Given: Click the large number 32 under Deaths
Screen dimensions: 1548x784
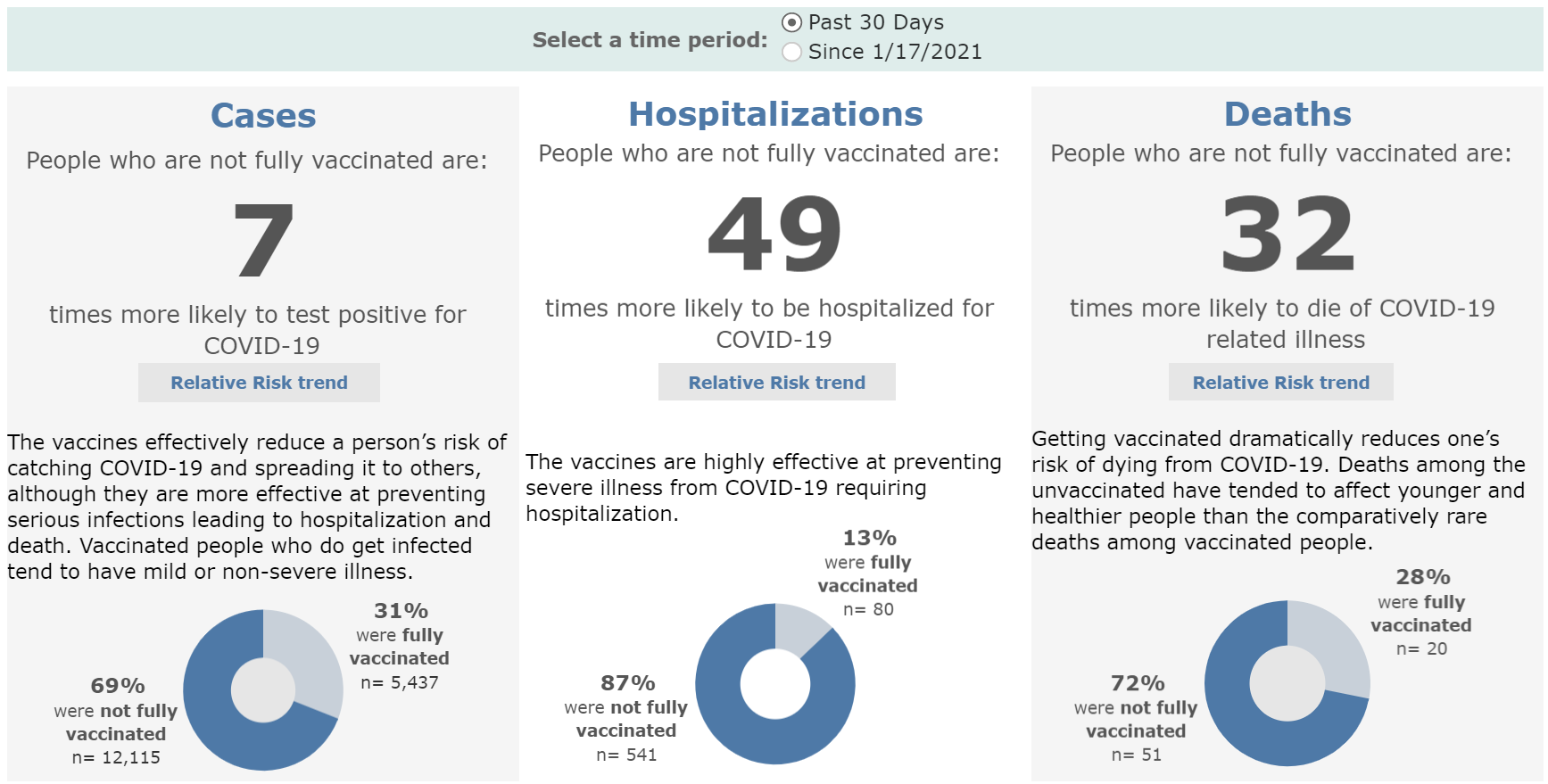Looking at the screenshot, I should [1287, 234].
